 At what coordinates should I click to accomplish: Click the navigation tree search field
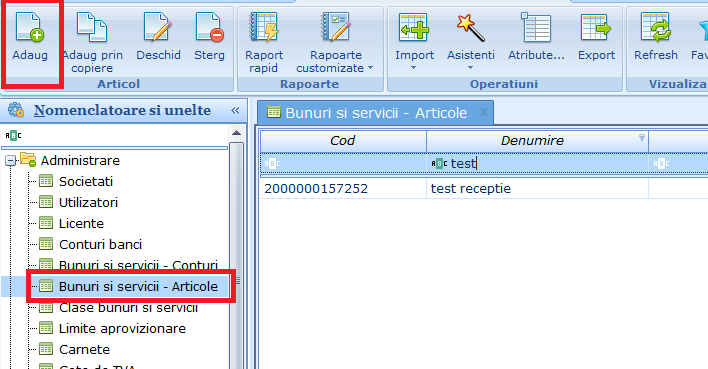(x=115, y=135)
